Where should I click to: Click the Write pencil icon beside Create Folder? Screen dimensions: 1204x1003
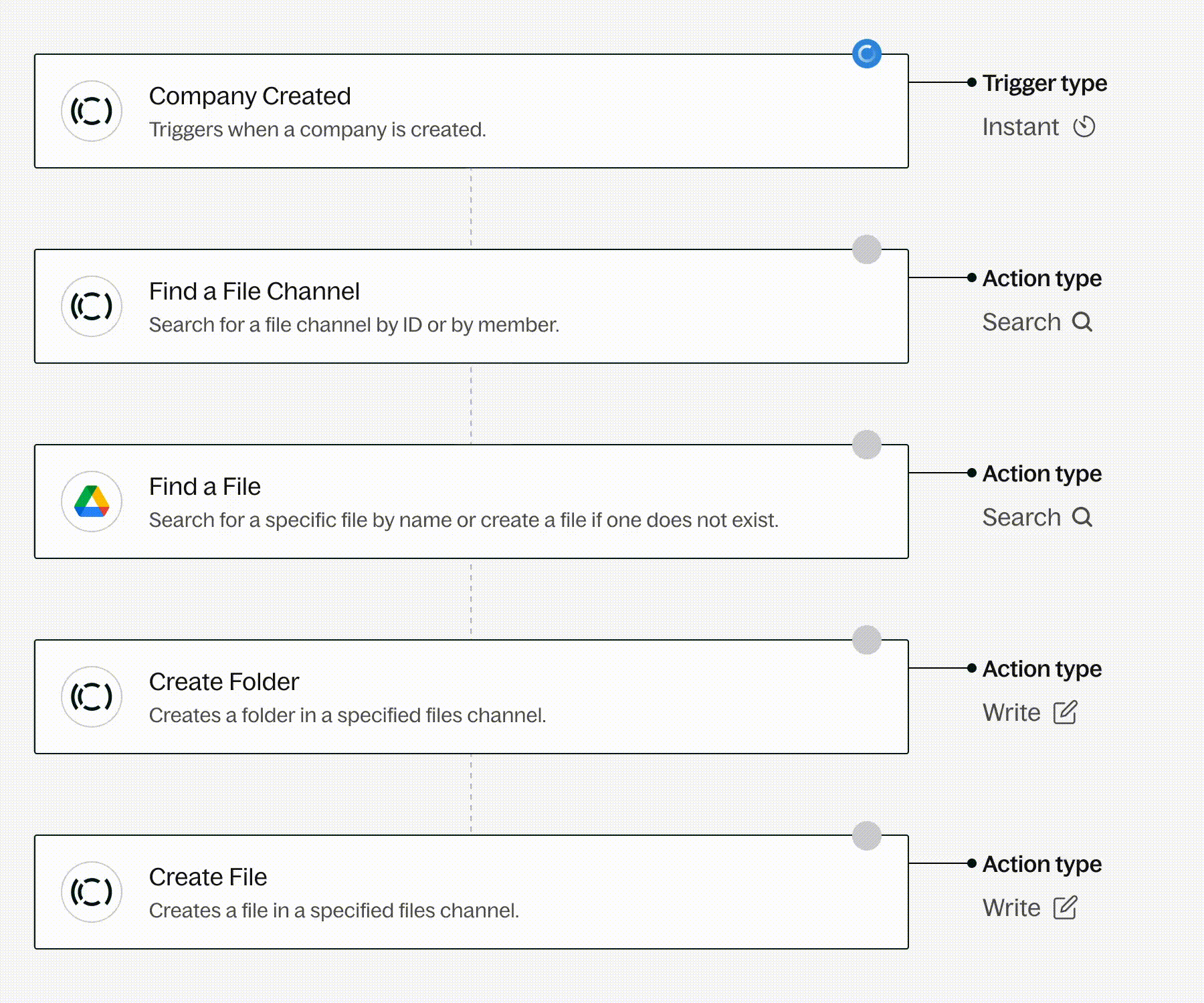pos(1066,712)
